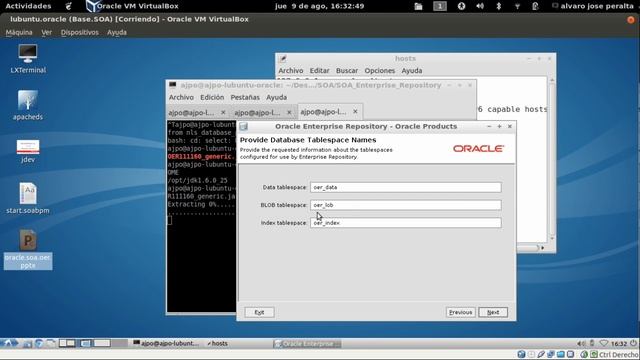Launch web browser from Lubuntu panel
Image resolution: width=640 pixels, height=360 pixels.
[x=39, y=344]
